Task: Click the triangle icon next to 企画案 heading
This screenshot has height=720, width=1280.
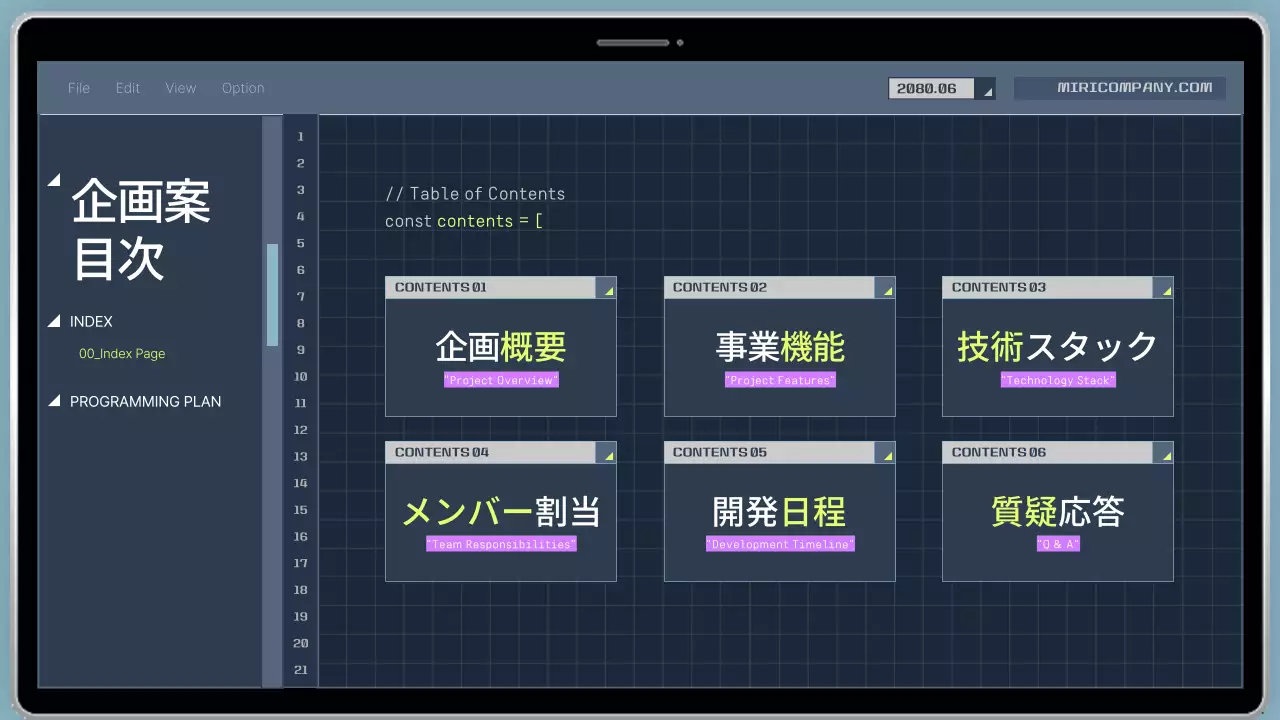Action: [56, 180]
